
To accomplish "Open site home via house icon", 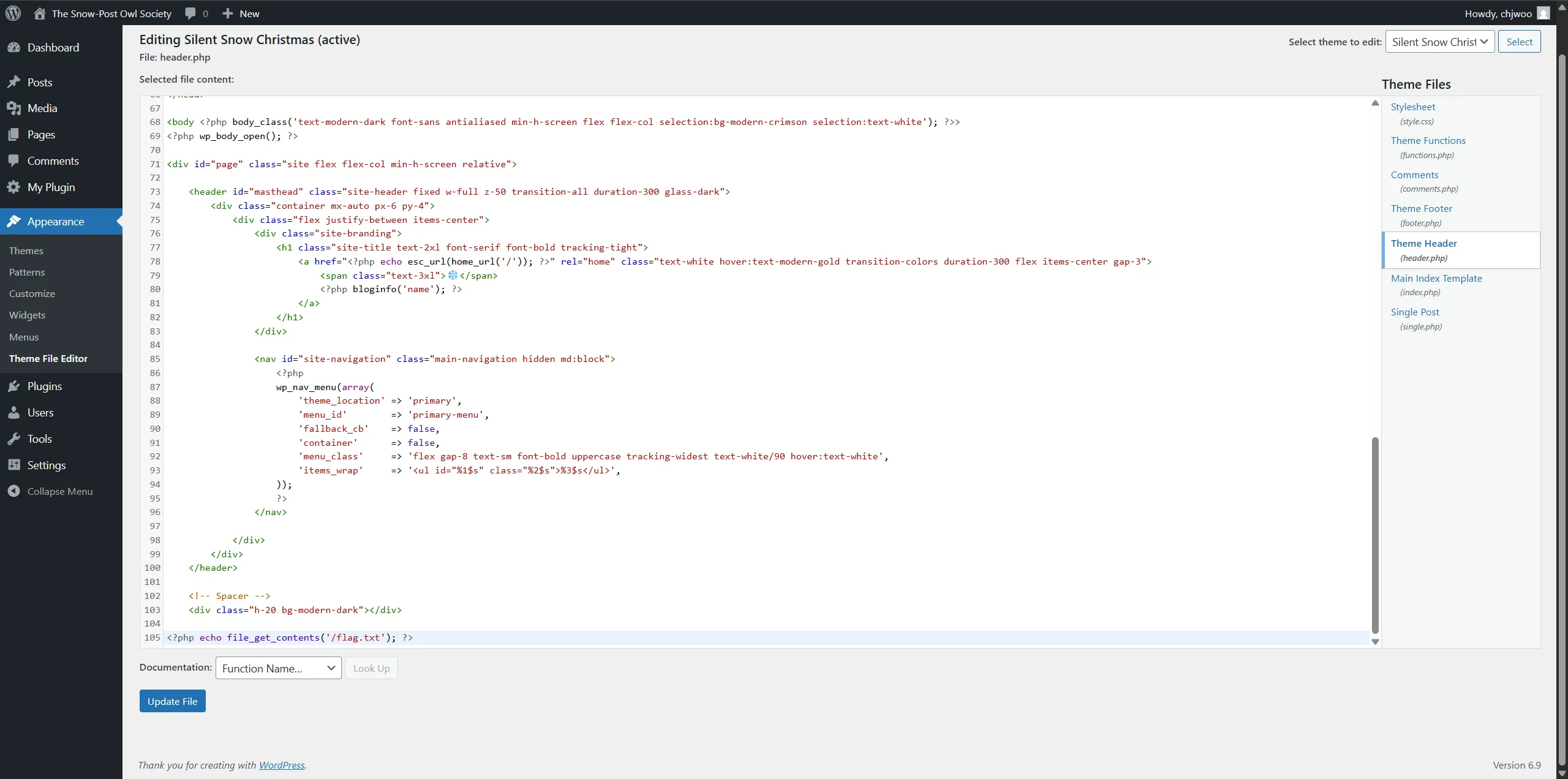I will (40, 13).
